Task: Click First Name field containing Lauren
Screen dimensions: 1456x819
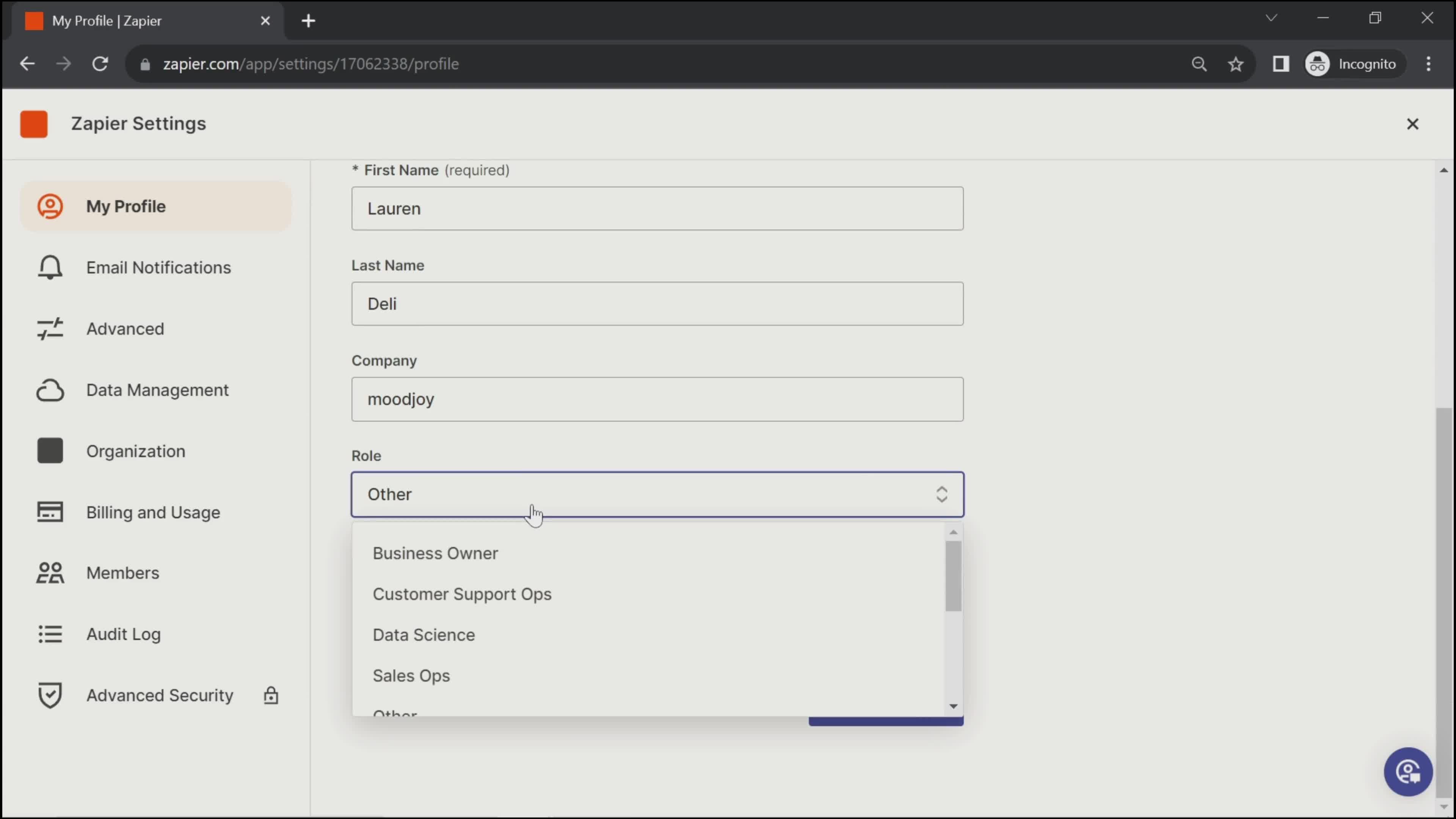Action: tap(657, 209)
